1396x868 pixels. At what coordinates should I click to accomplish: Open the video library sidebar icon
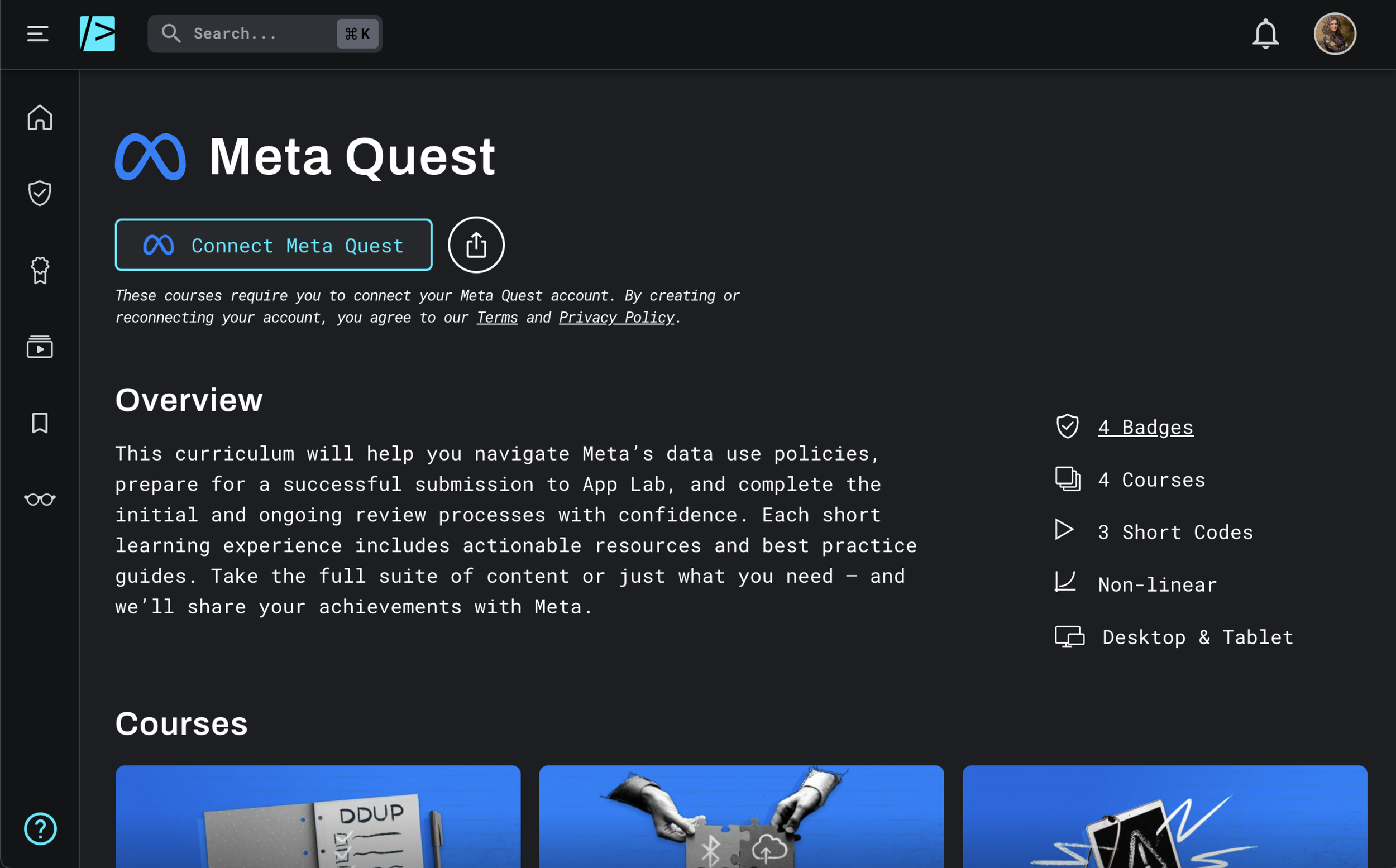pos(40,347)
